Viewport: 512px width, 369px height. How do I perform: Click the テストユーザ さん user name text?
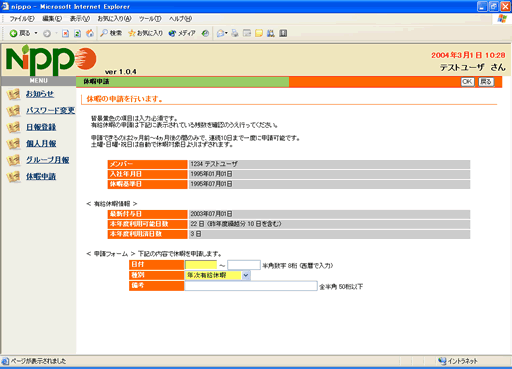tap(472, 67)
